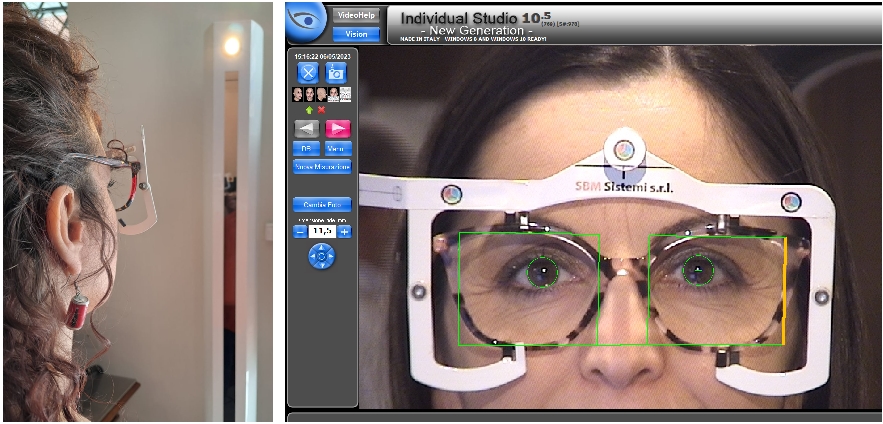Click the blue directional pad control
The height and width of the screenshot is (424, 883).
[x=322, y=256]
